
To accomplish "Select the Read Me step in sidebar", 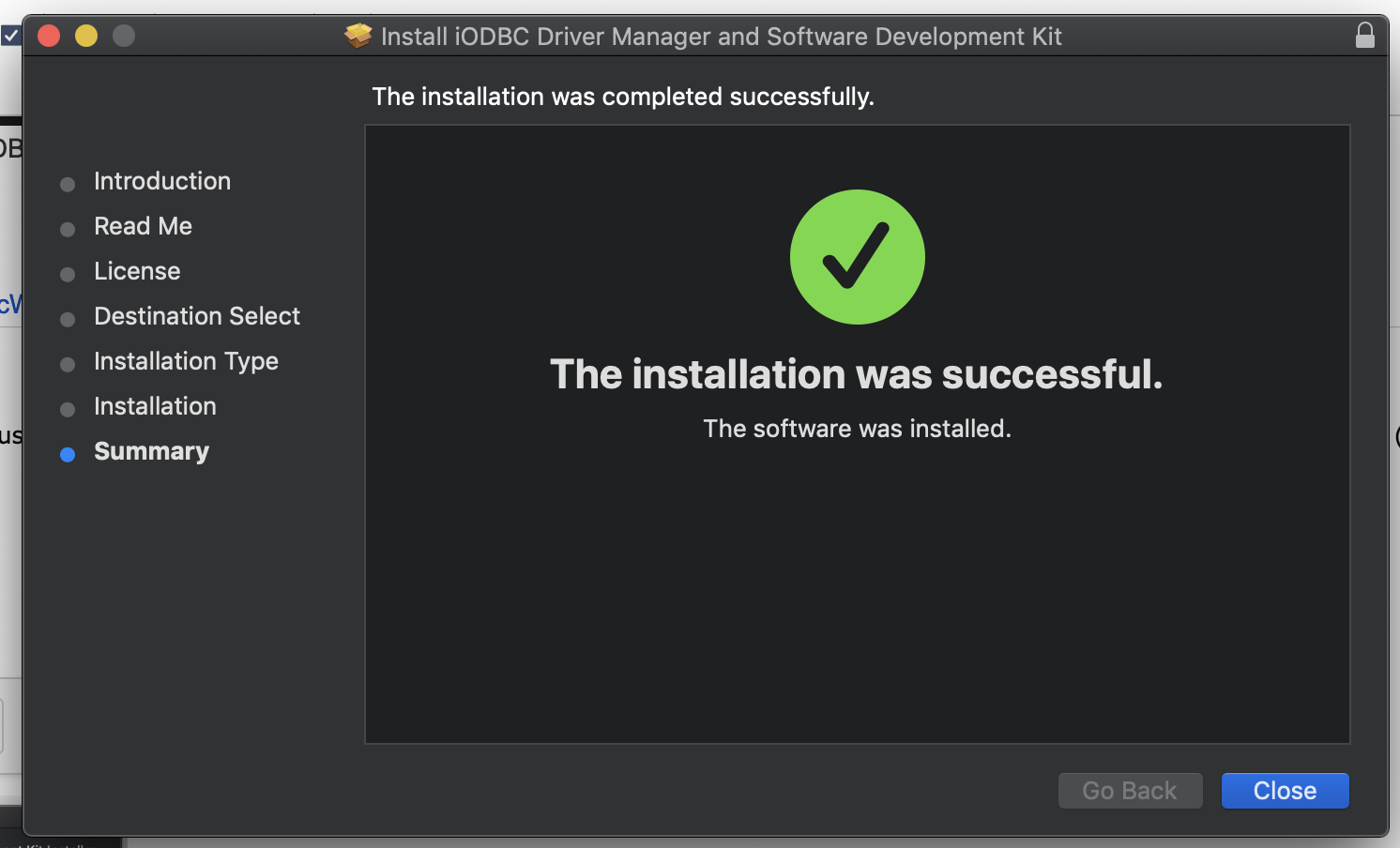I will pyautogui.click(x=143, y=226).
